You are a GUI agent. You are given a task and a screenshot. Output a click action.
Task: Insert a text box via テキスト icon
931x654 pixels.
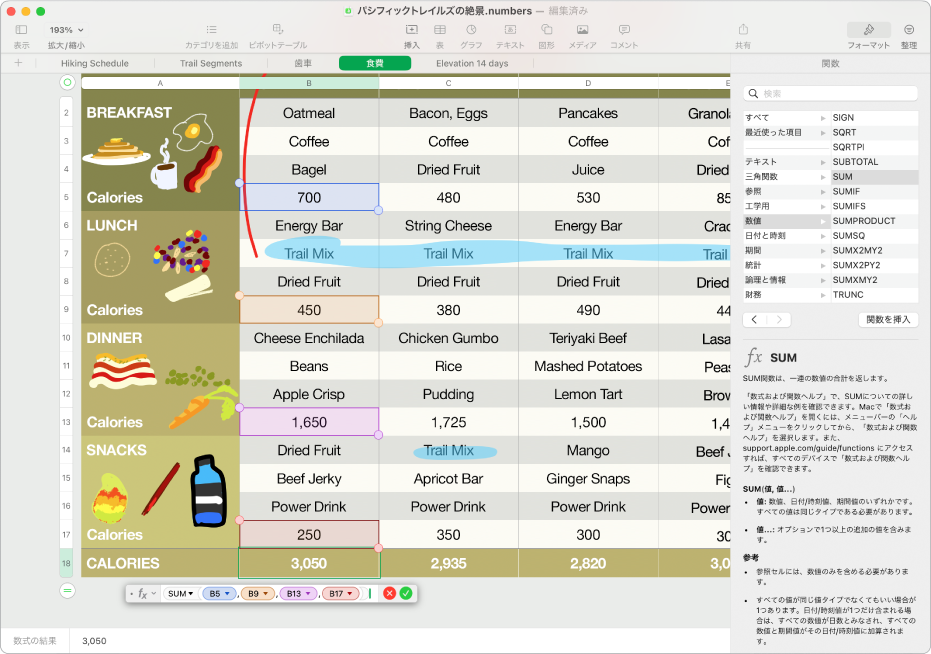[510, 31]
